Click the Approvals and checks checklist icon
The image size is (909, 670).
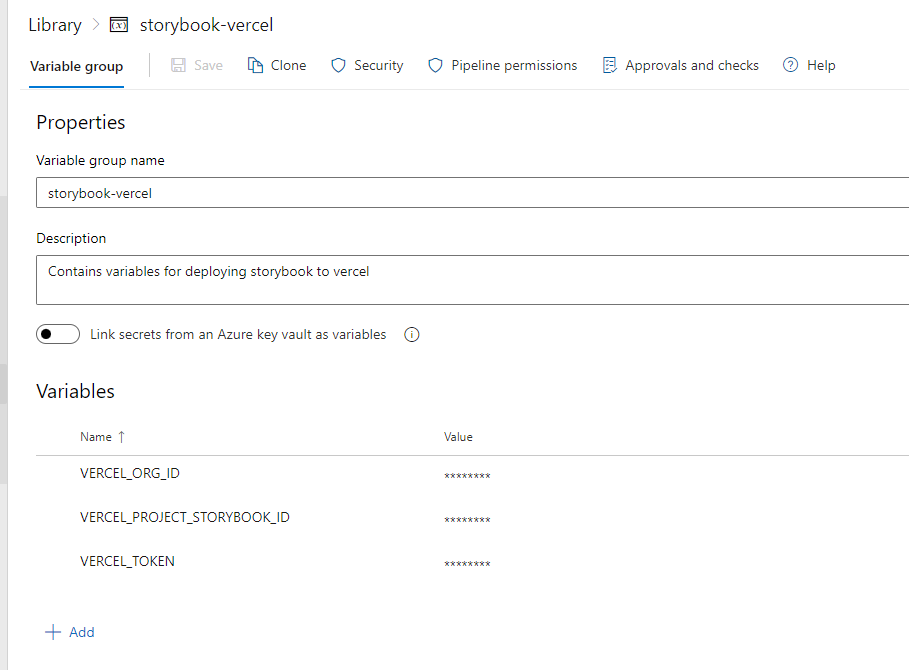click(609, 65)
